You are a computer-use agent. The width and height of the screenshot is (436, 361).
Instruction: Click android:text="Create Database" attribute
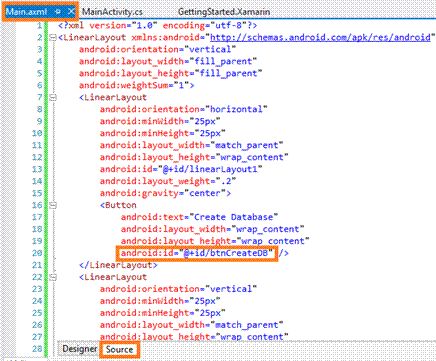click(199, 217)
